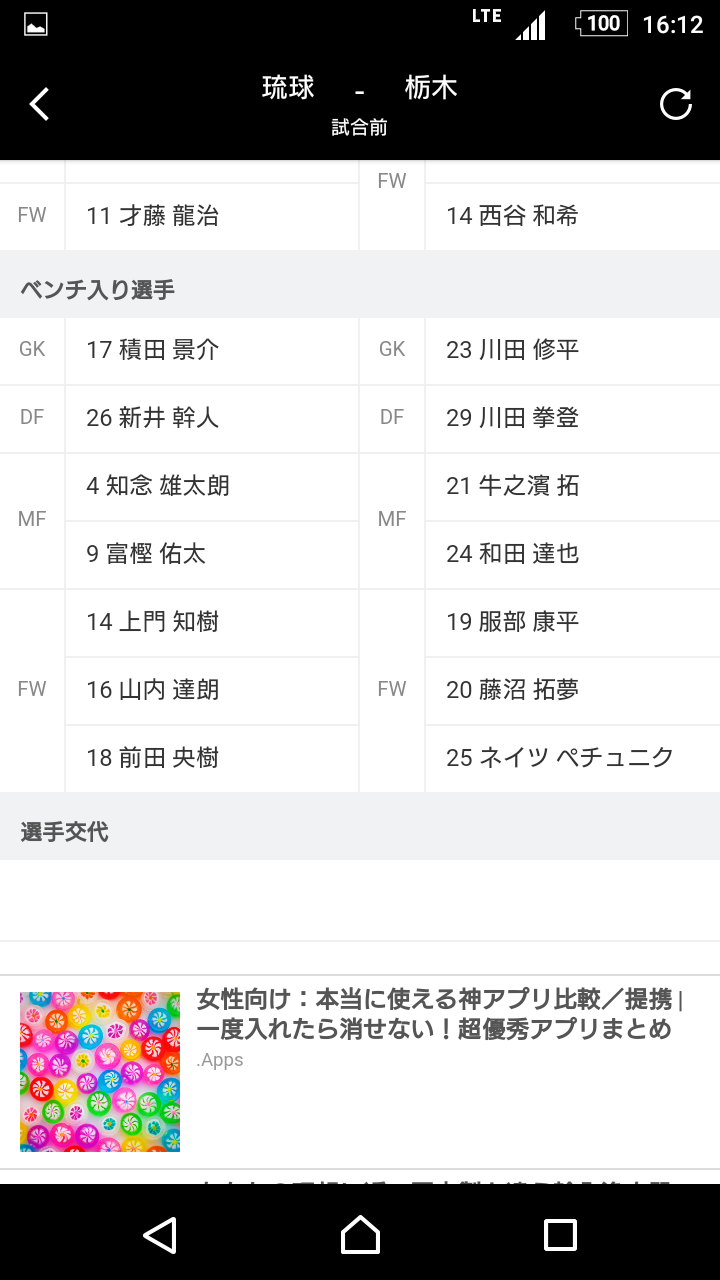Tap the .Apps ad source label
This screenshot has width=720, height=1280.
(220, 1060)
